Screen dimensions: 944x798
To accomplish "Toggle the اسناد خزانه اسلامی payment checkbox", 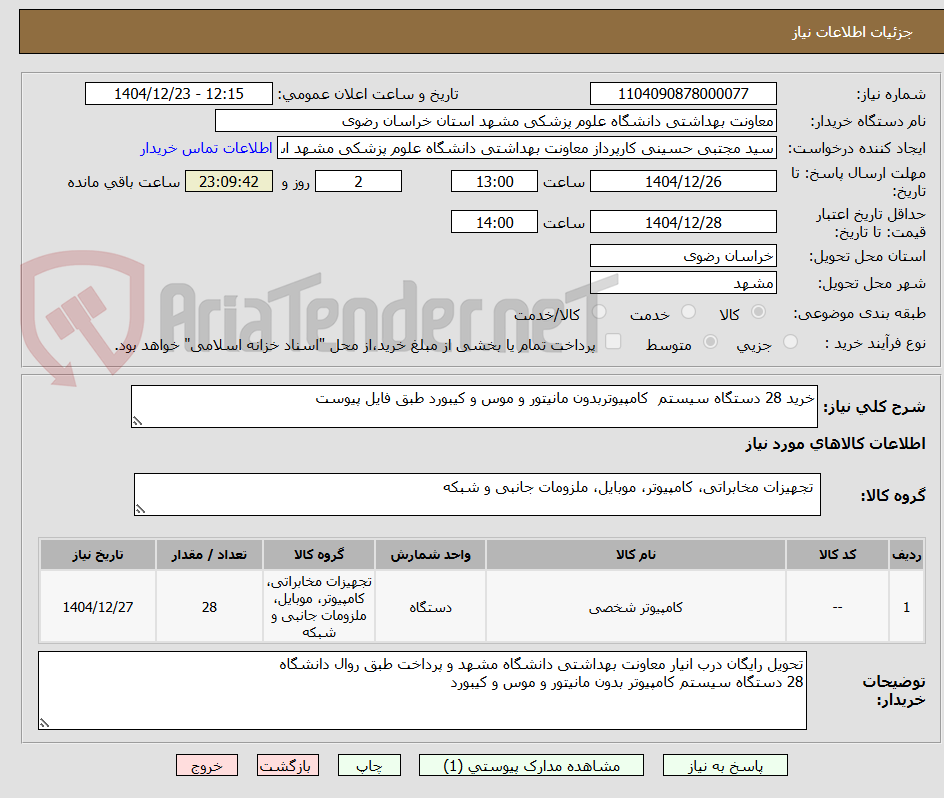I will click(x=613, y=341).
